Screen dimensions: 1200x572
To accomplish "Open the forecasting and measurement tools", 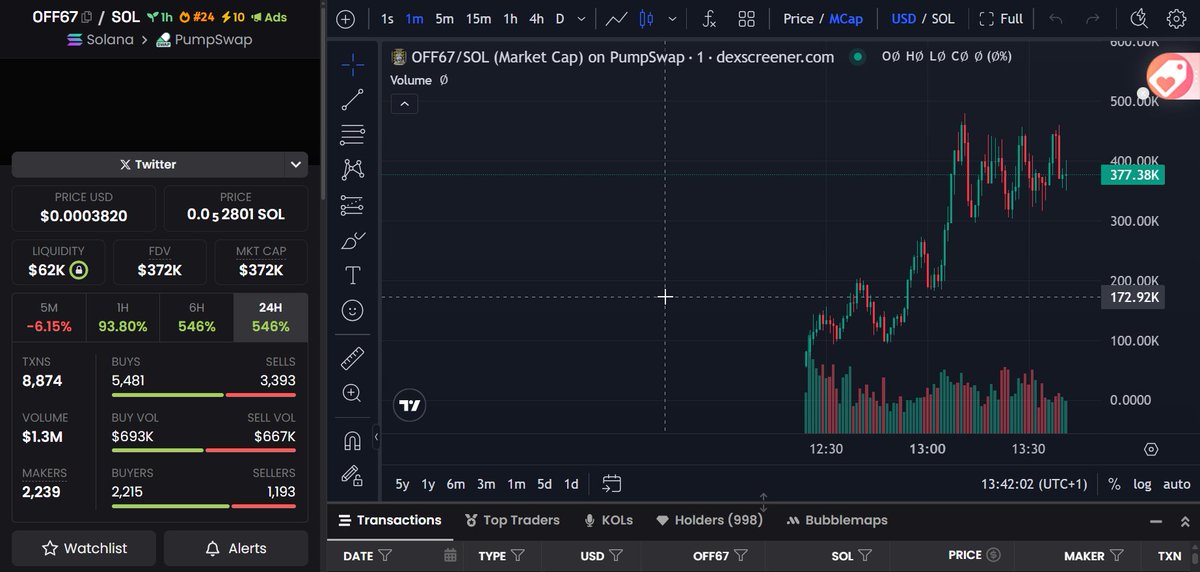I will click(x=352, y=205).
